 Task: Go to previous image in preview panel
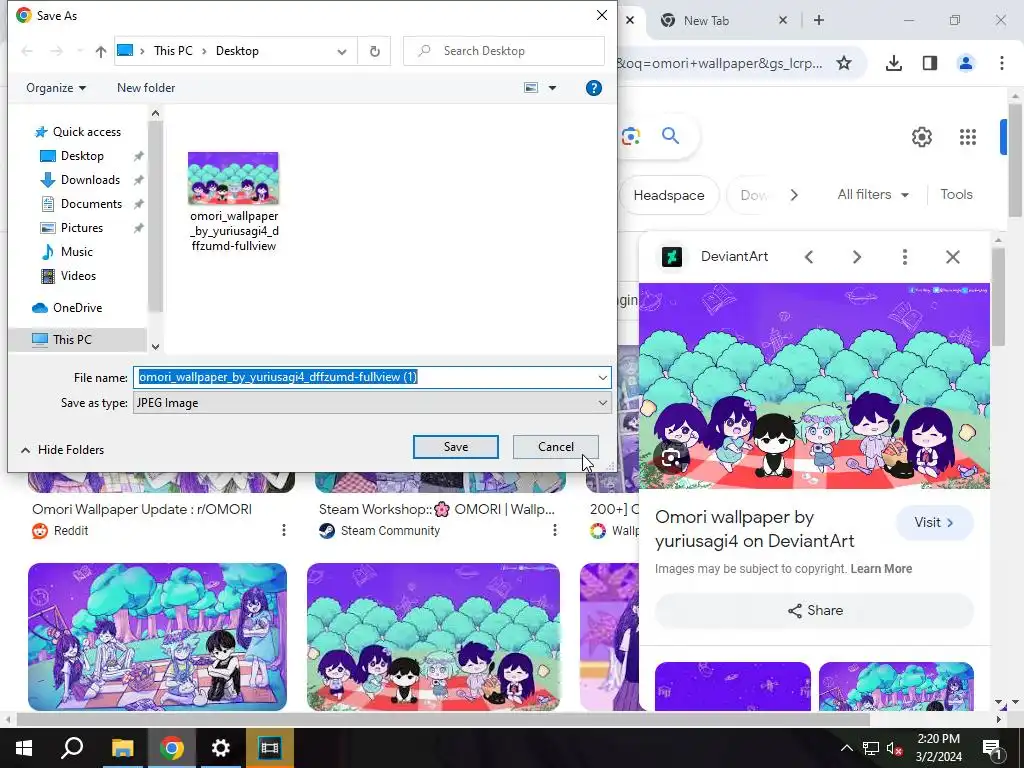[x=809, y=257]
